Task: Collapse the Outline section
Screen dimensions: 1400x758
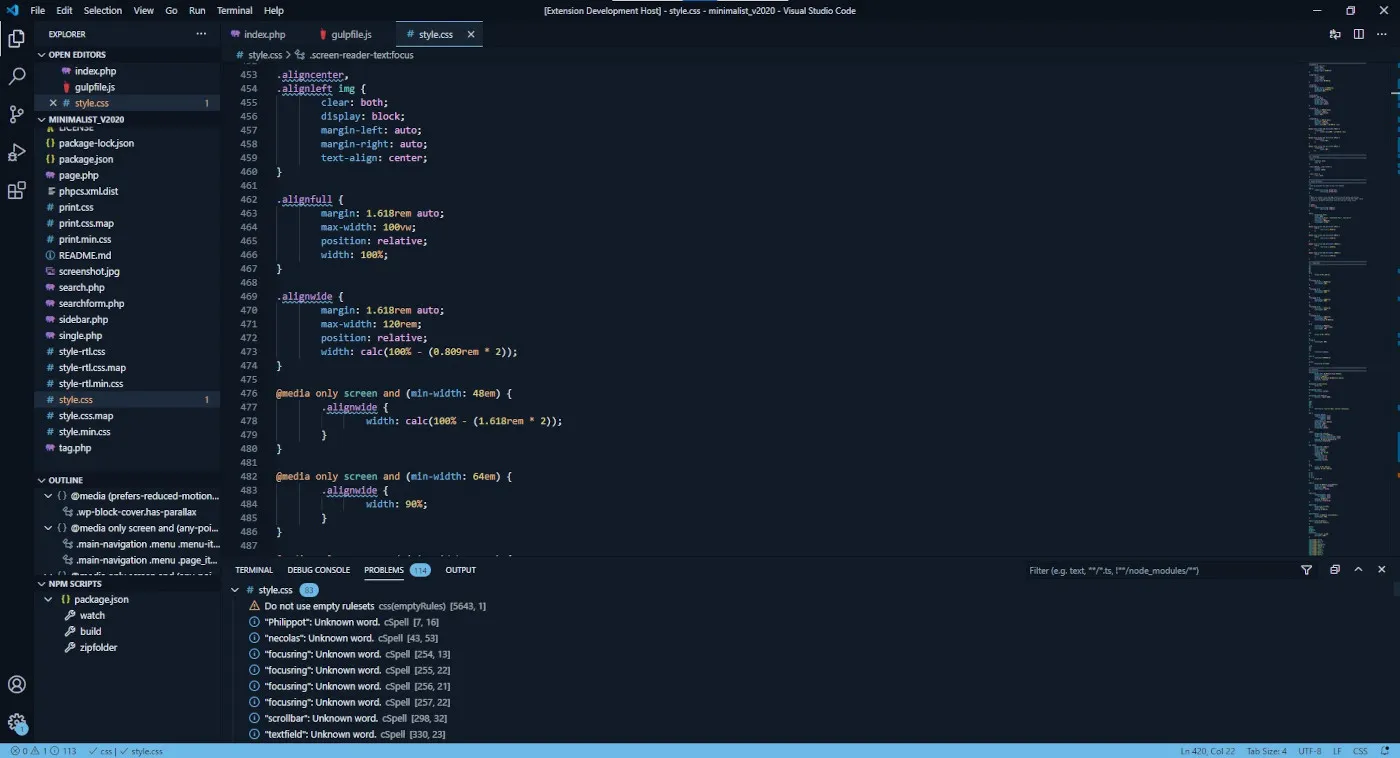Action: [x=42, y=480]
